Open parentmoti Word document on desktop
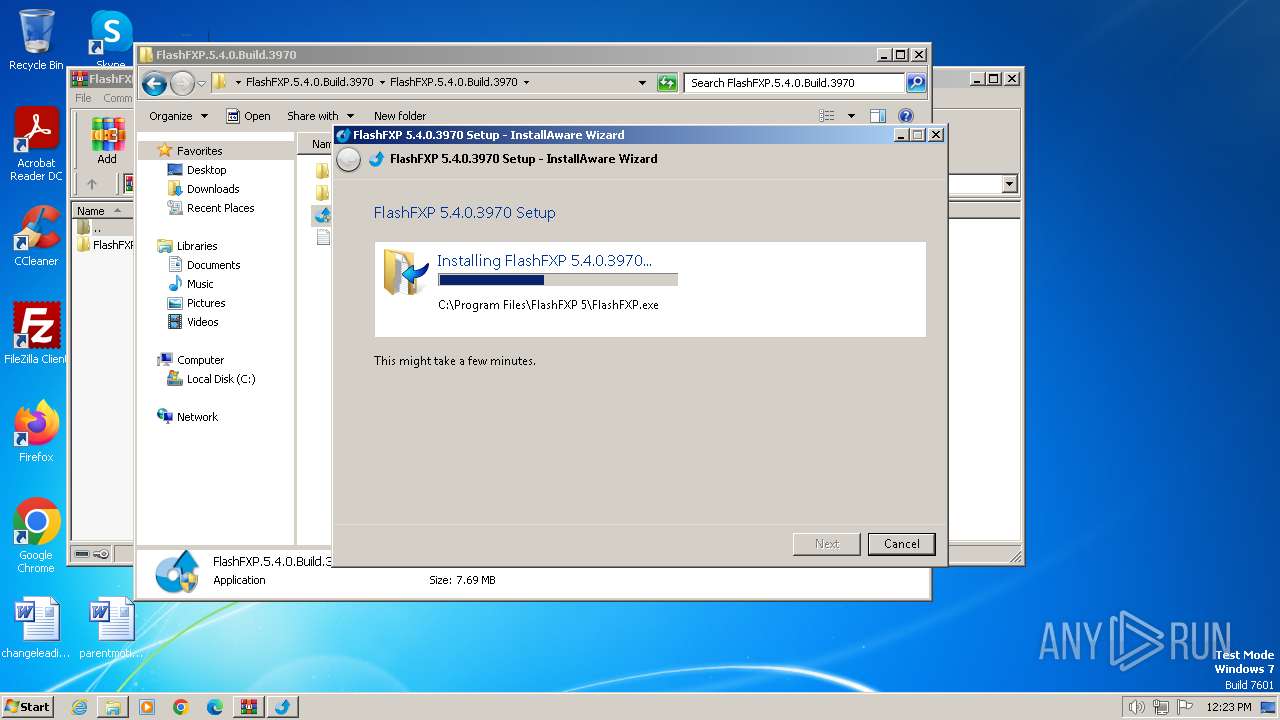Image resolution: width=1280 pixels, height=720 pixels. [111, 628]
